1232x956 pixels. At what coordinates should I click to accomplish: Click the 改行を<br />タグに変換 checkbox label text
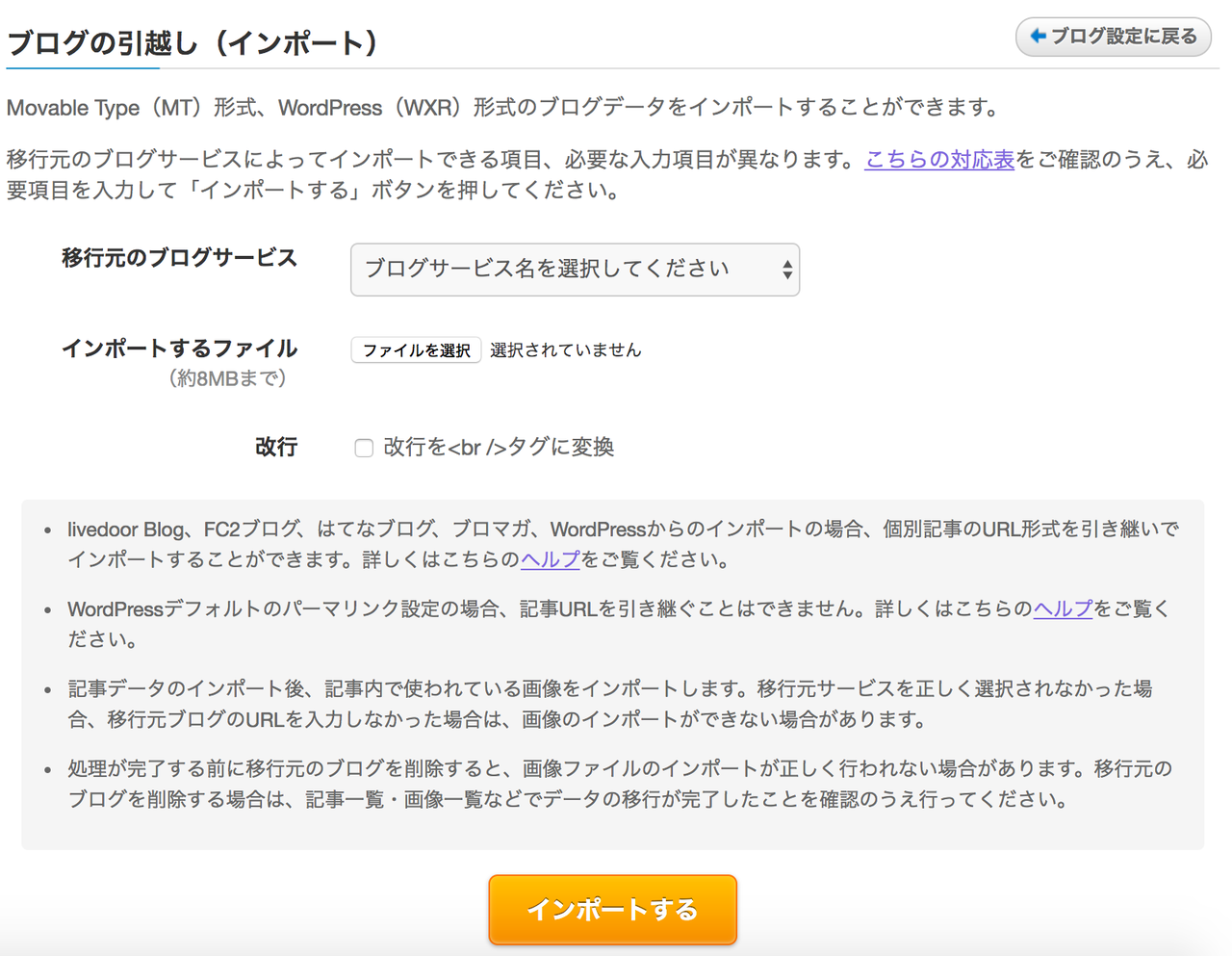pyautogui.click(x=499, y=447)
